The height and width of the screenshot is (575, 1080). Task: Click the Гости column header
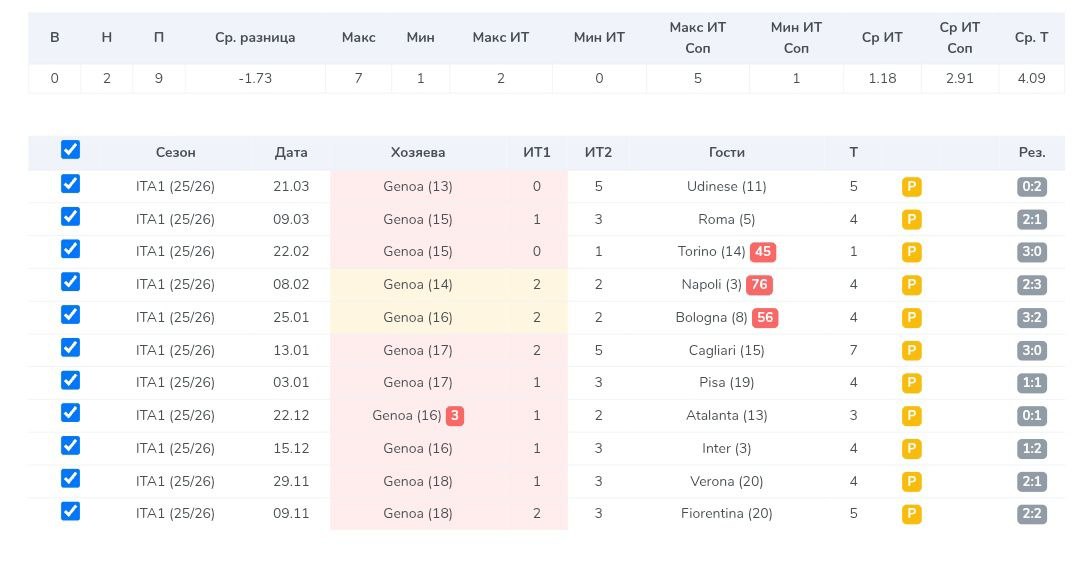click(x=727, y=153)
